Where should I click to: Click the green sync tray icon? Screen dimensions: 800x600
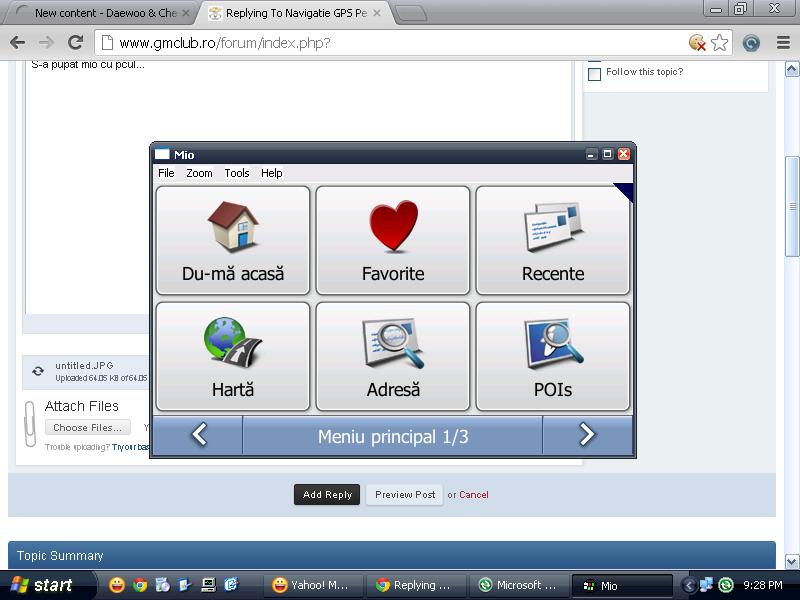click(726, 585)
